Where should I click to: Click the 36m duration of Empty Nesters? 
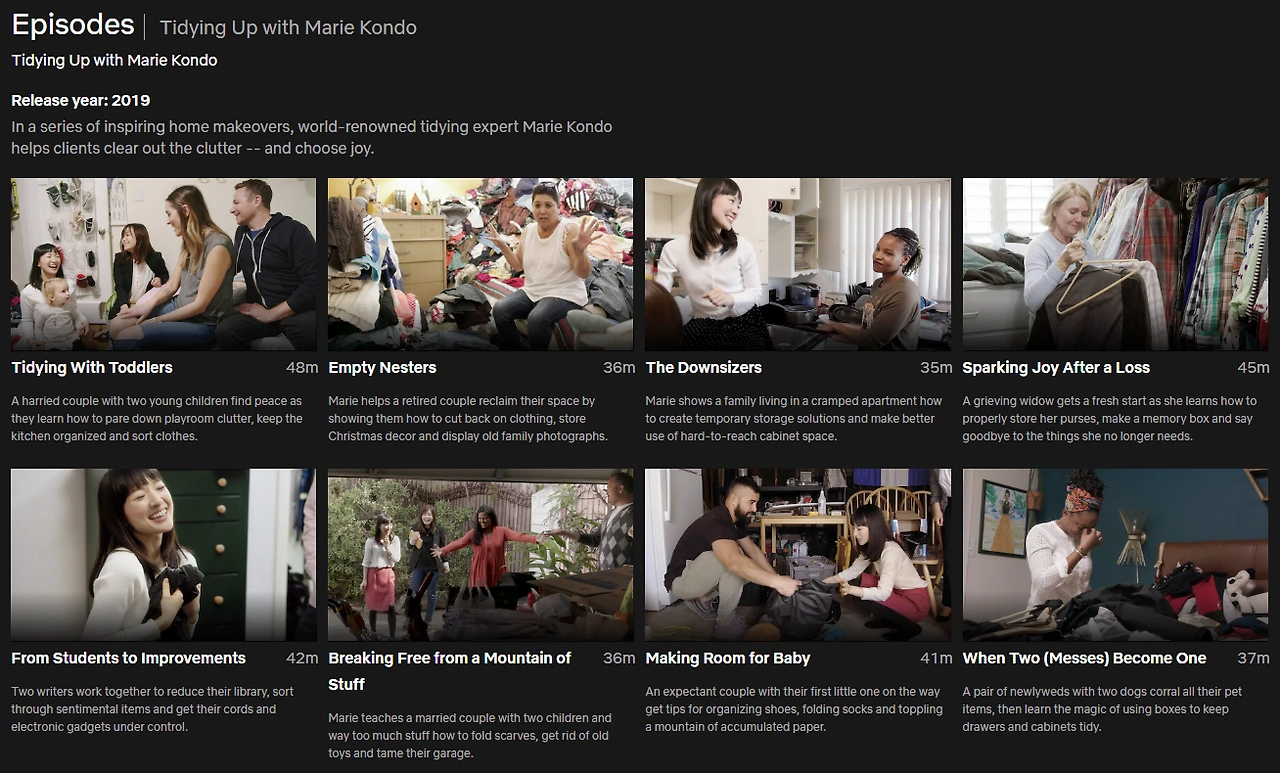click(x=619, y=368)
